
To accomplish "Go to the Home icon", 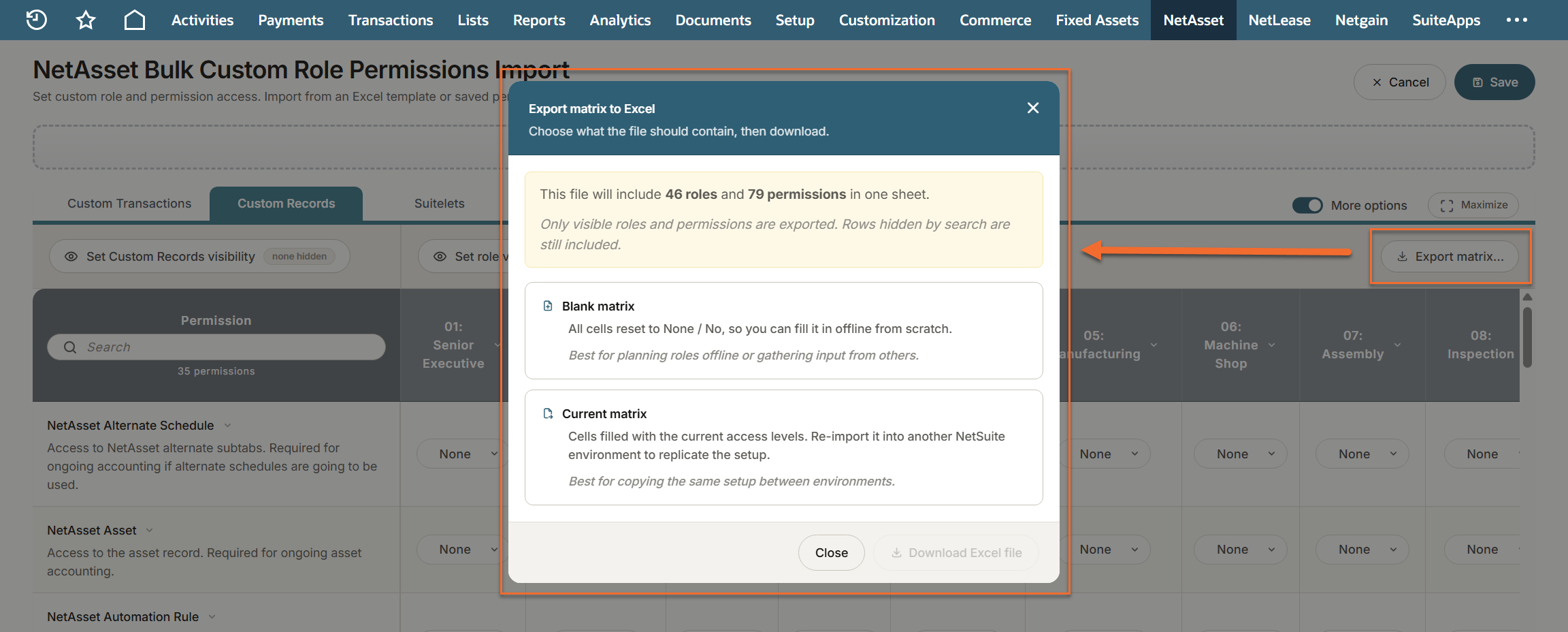I will 135,20.
